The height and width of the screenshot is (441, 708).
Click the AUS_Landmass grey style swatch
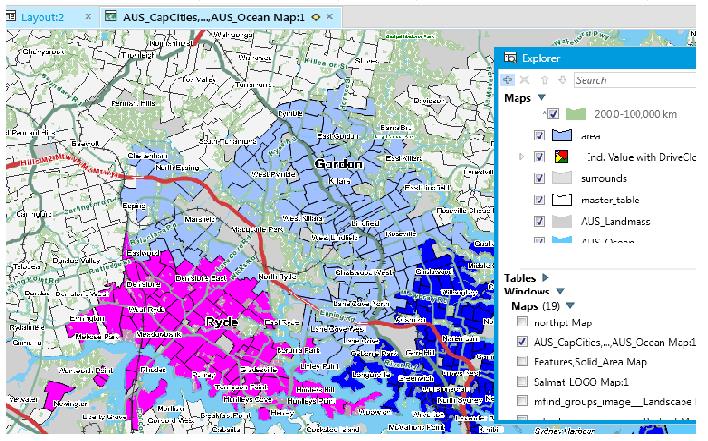(x=562, y=221)
